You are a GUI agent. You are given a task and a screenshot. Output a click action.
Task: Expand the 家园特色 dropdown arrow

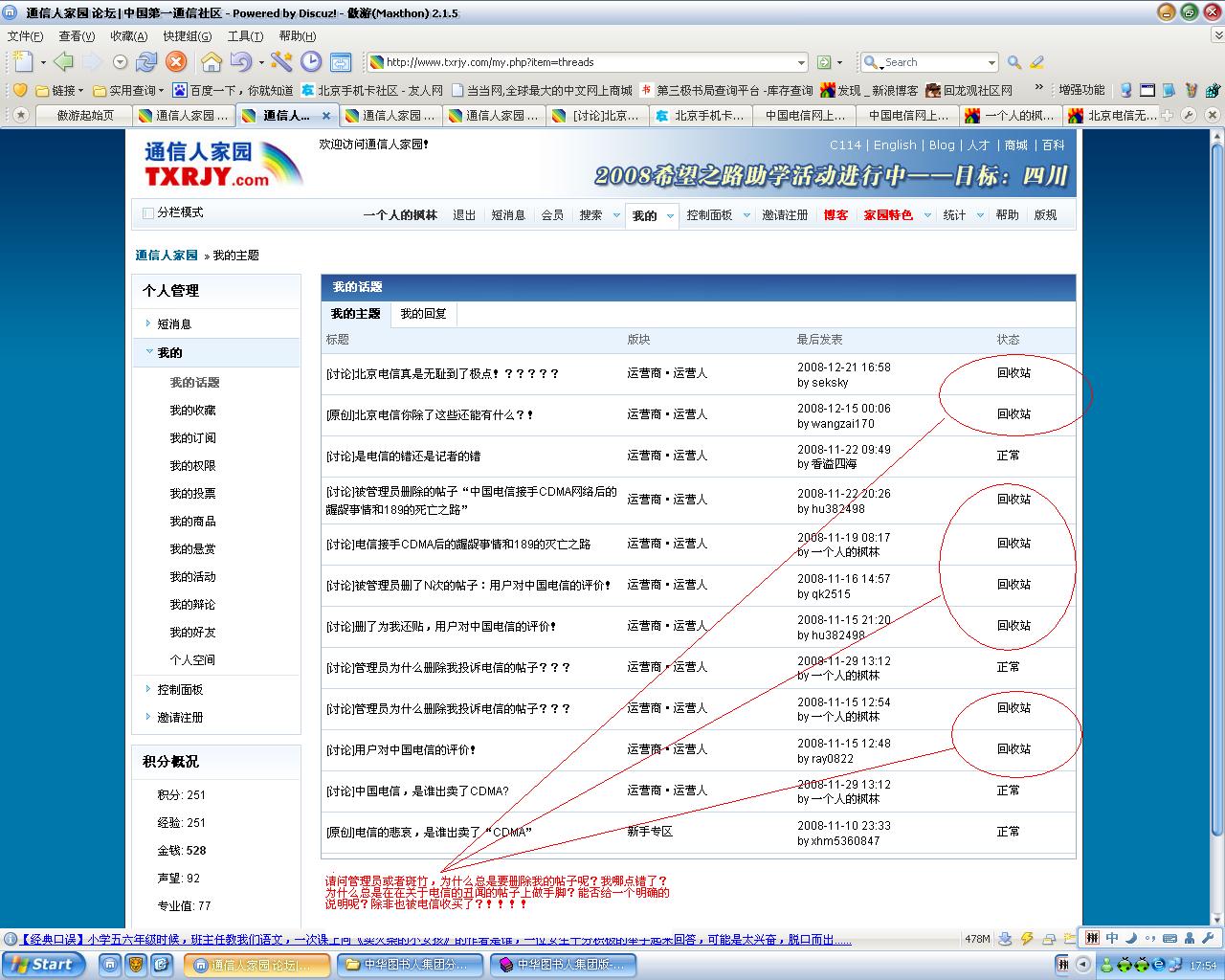(927, 215)
